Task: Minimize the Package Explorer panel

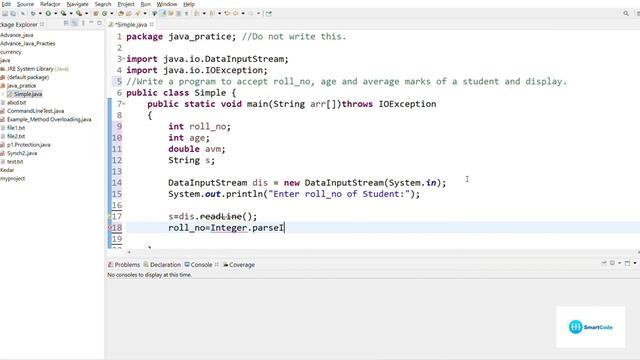Action: 91,23
